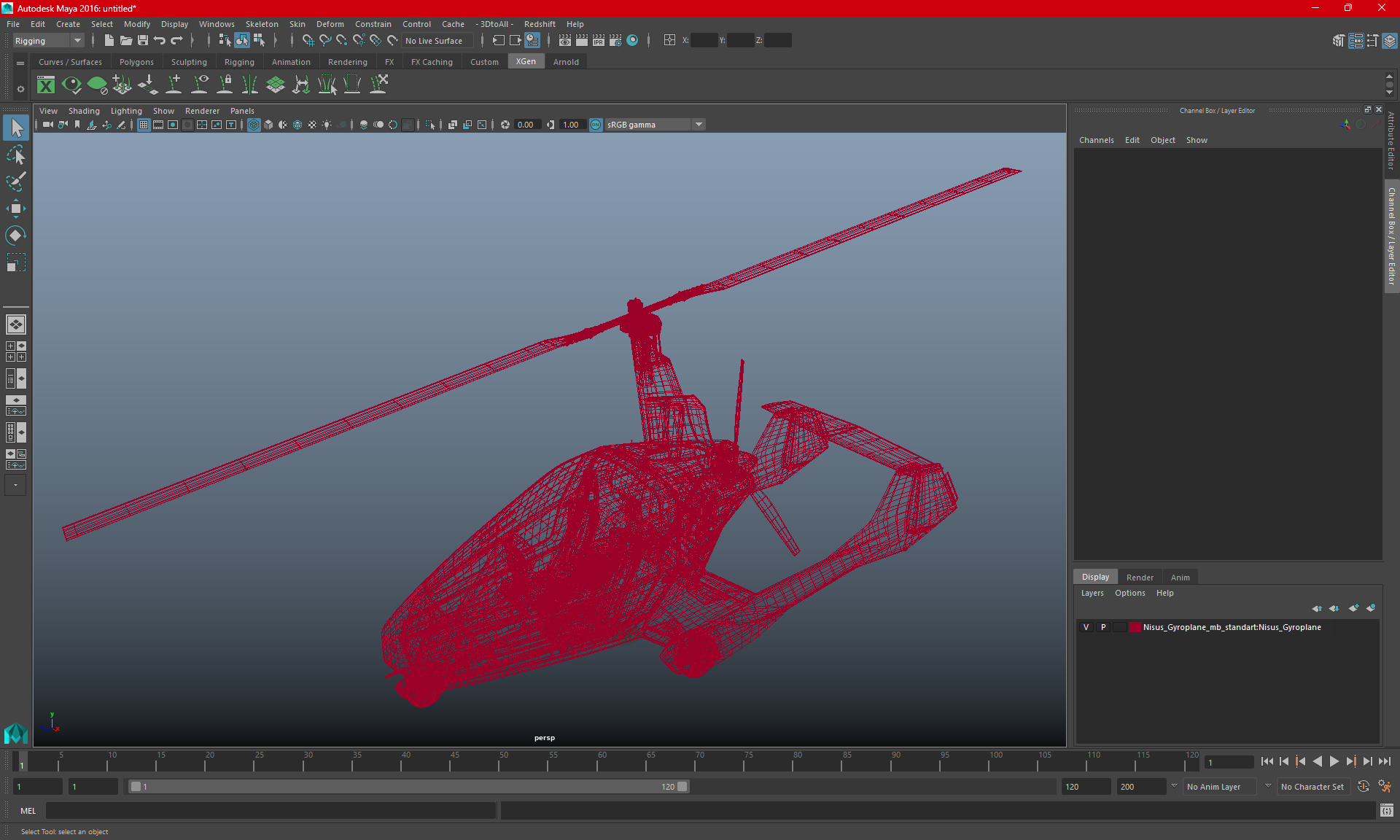The image size is (1400, 840).
Task: Switch to the Render layer tab
Action: (1140, 577)
